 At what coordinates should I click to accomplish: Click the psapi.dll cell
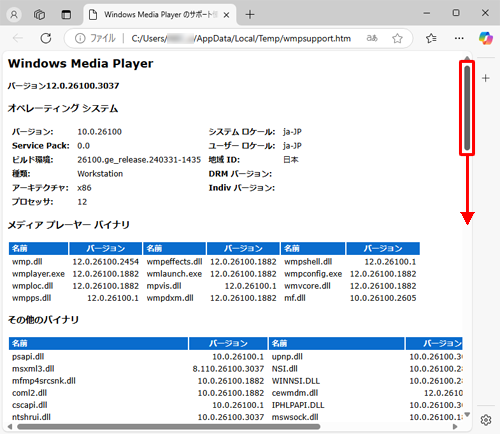[x=28, y=356]
